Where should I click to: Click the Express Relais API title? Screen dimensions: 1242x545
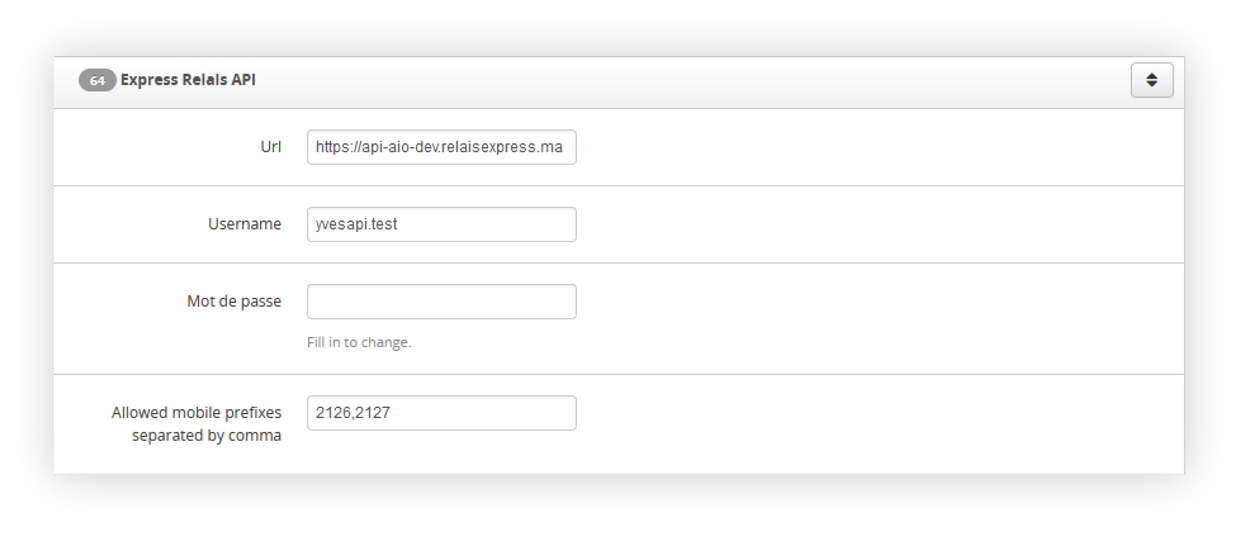(188, 80)
